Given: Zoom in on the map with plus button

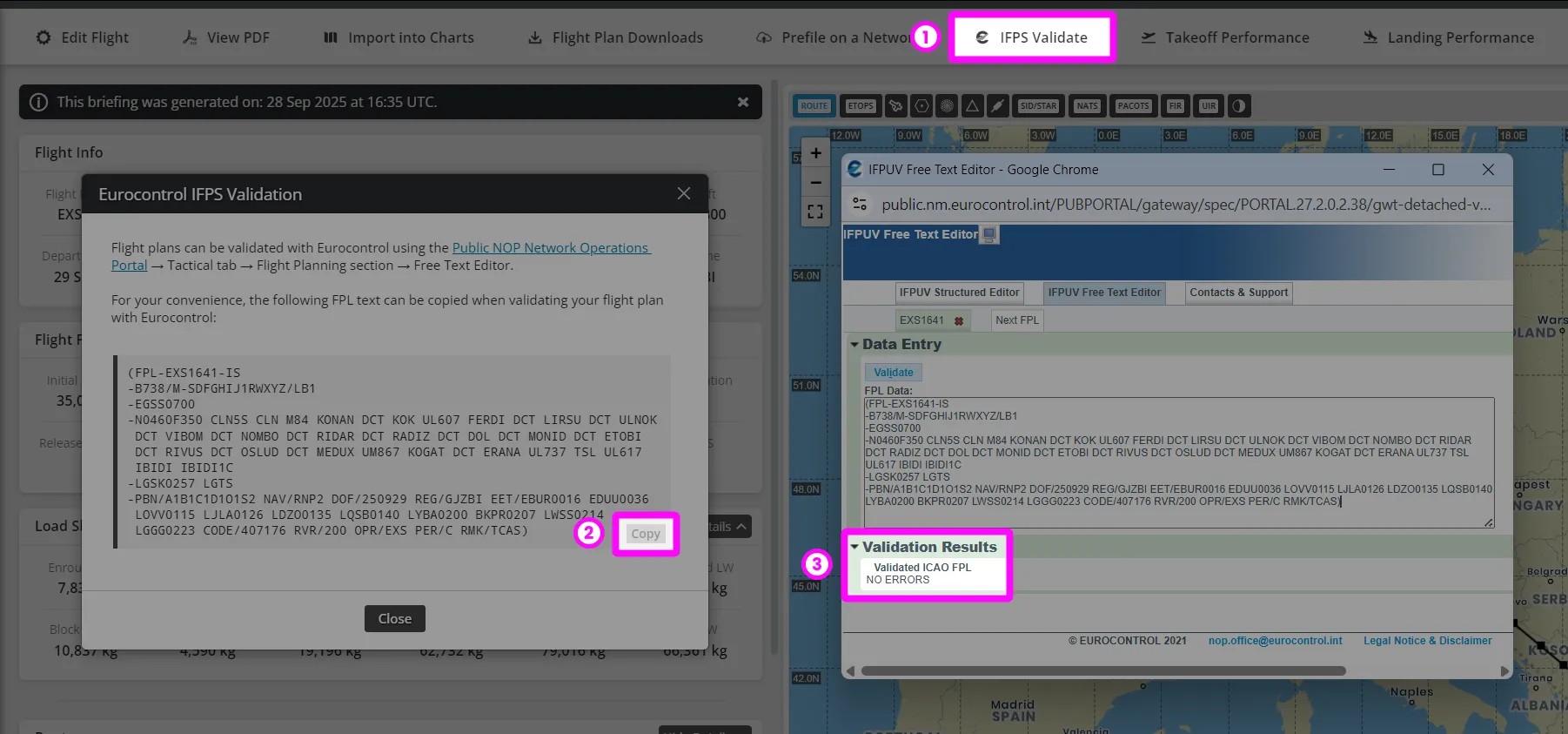Looking at the screenshot, I should (x=815, y=153).
